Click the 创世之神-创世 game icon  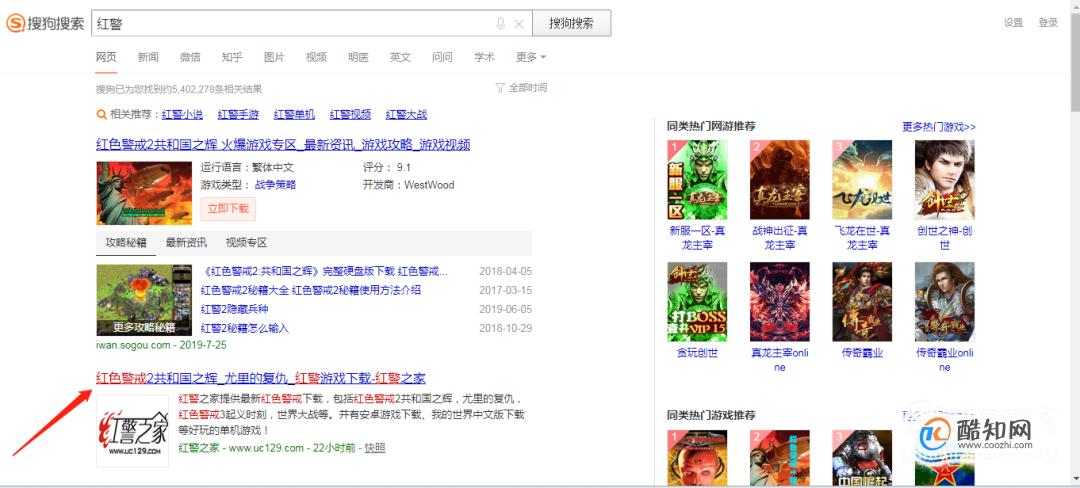point(945,180)
